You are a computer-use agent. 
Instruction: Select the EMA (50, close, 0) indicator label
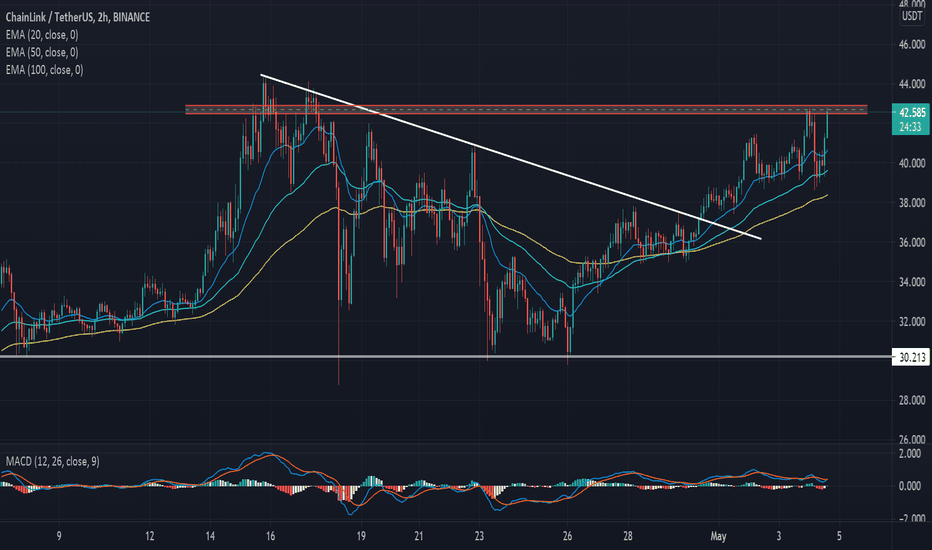click(x=42, y=52)
